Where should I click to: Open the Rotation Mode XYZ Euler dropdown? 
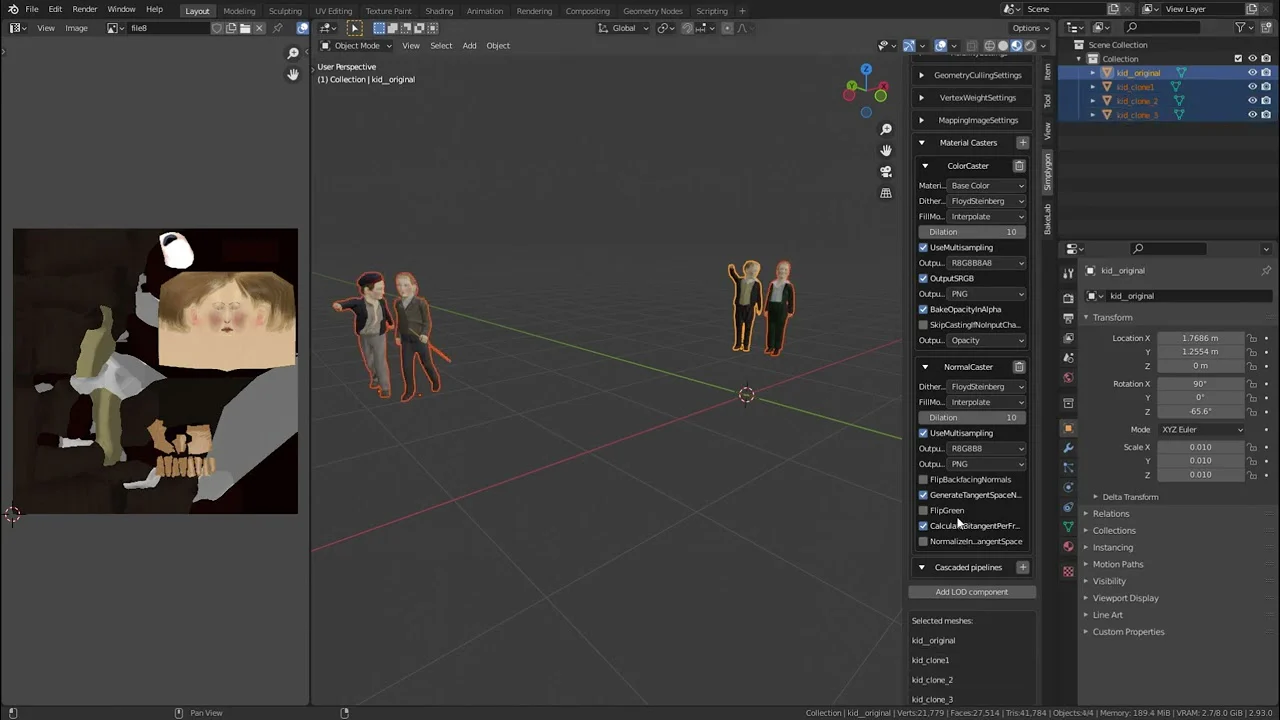[x=1201, y=430]
